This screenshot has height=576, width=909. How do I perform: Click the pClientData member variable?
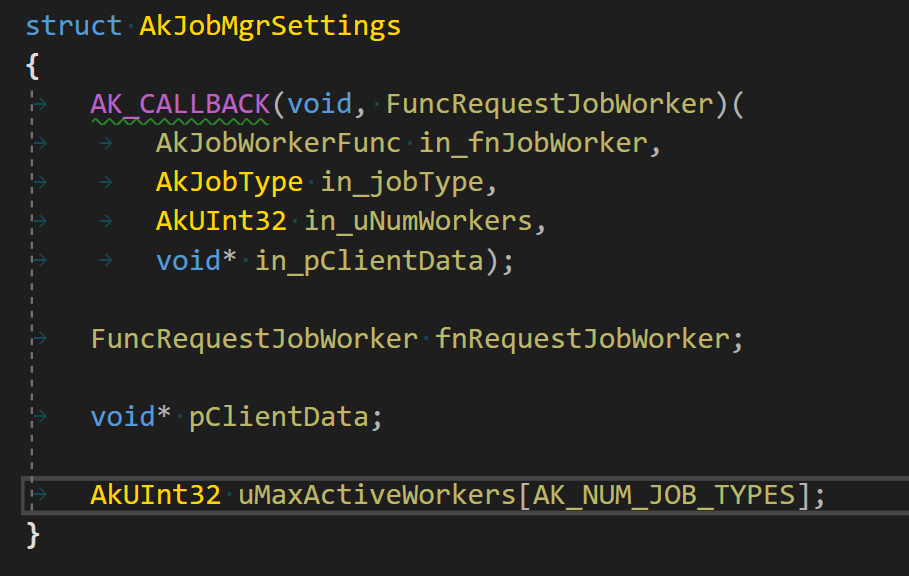(279, 416)
